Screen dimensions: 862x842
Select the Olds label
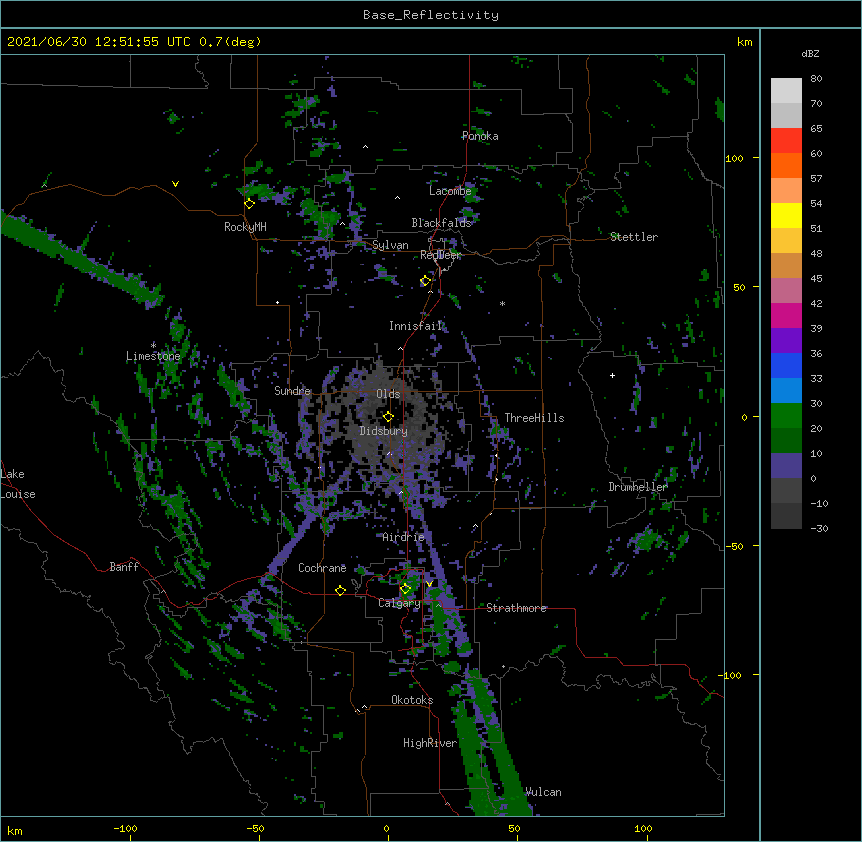coord(388,394)
